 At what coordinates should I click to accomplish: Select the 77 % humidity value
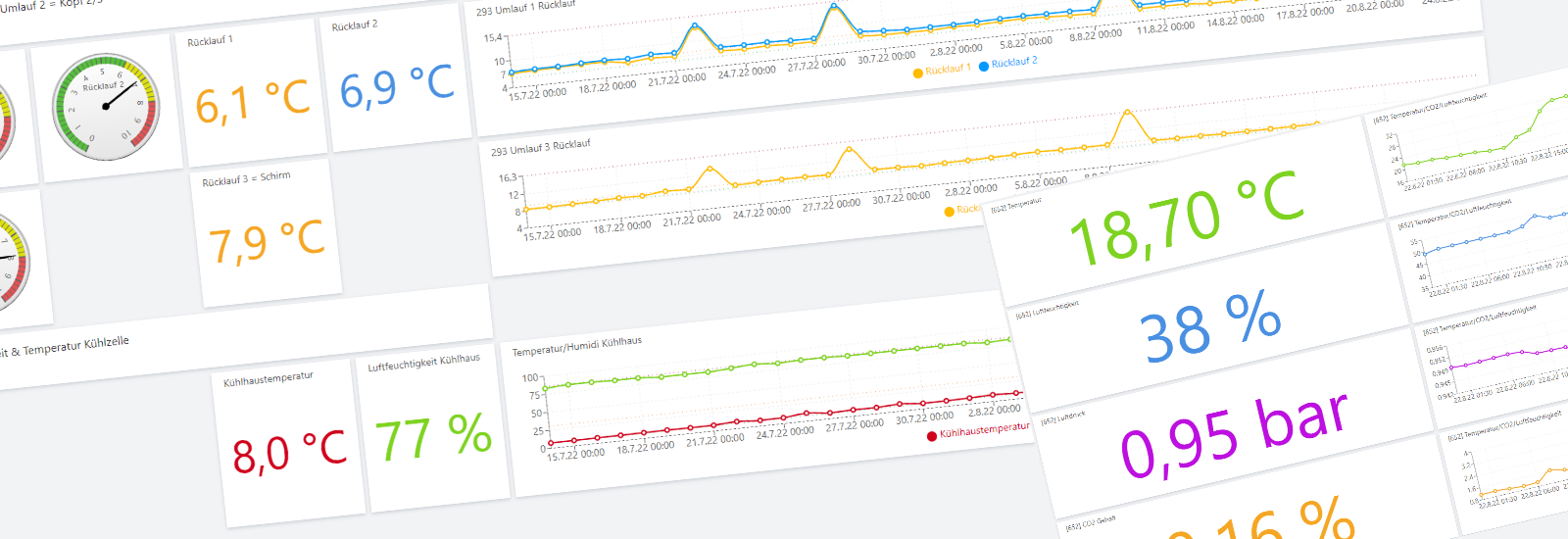pos(433,438)
